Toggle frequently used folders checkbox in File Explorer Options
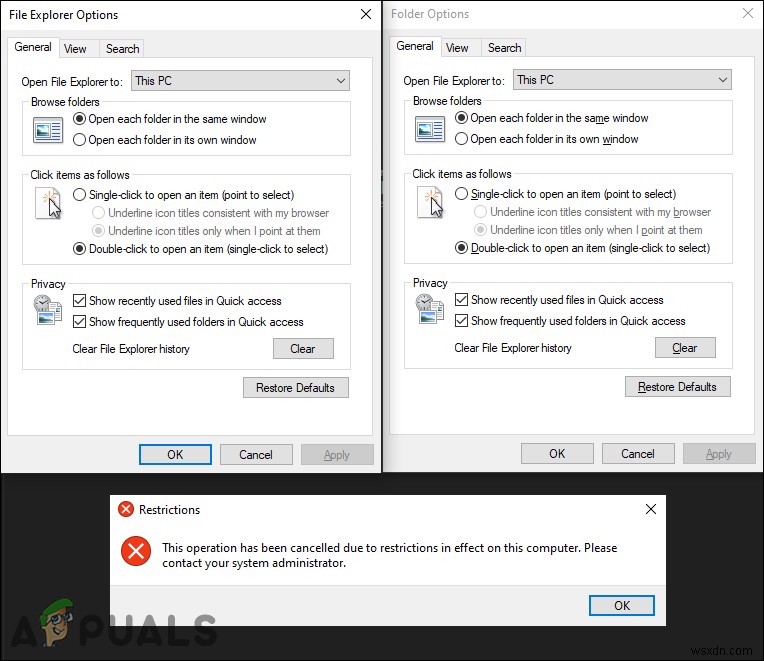The height and width of the screenshot is (661, 764). (79, 321)
